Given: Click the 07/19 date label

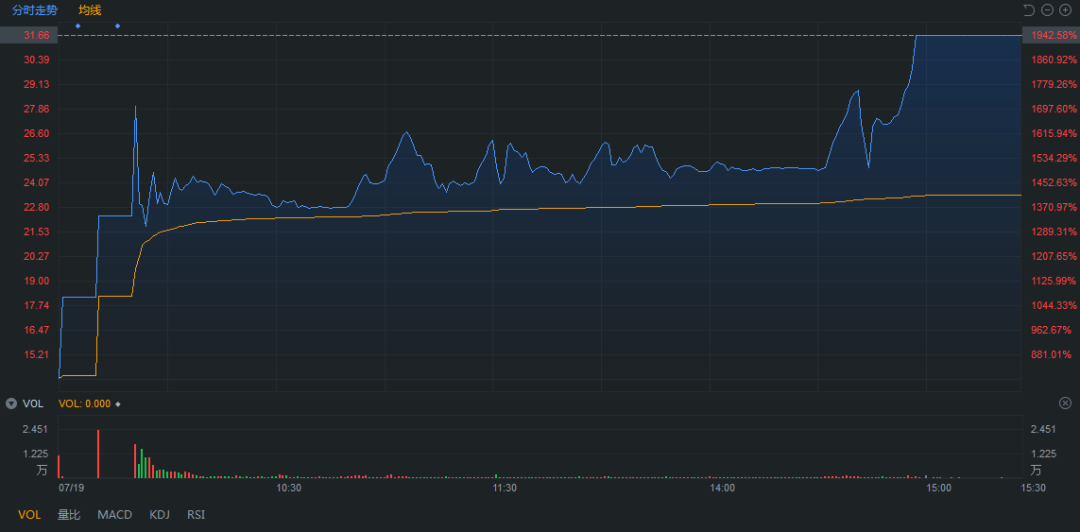Looking at the screenshot, I should [70, 488].
